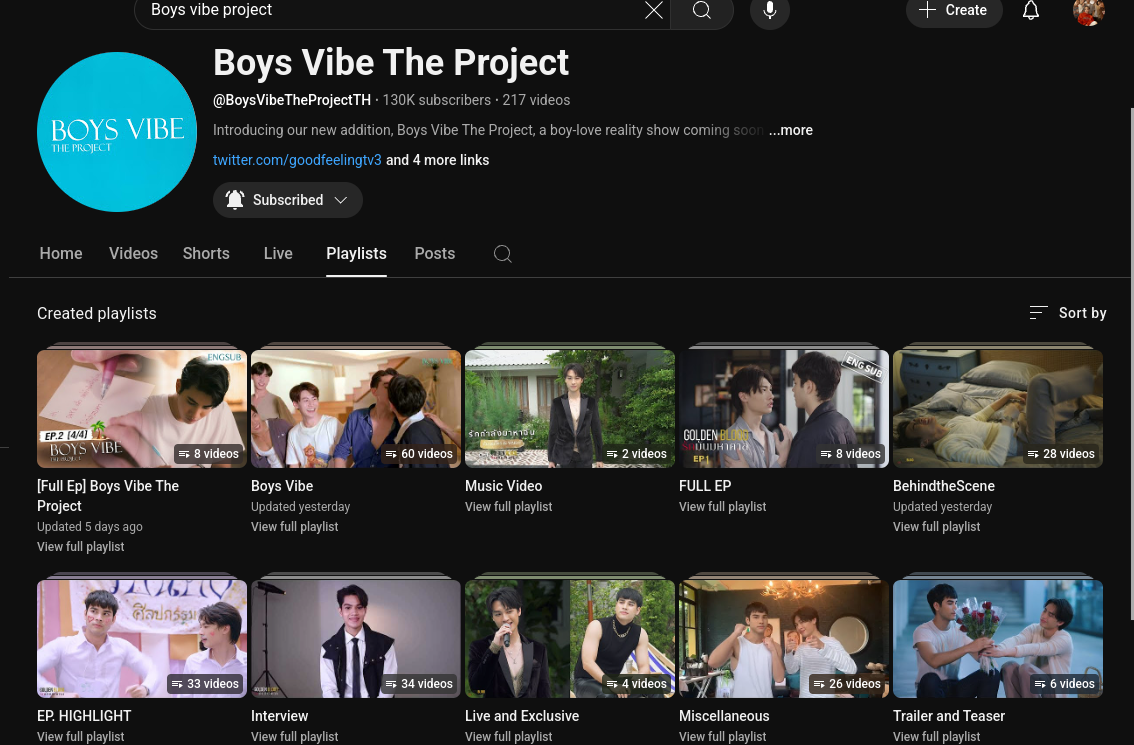This screenshot has height=745, width=1134.
Task: Switch to the Posts tab
Action: click(x=435, y=253)
